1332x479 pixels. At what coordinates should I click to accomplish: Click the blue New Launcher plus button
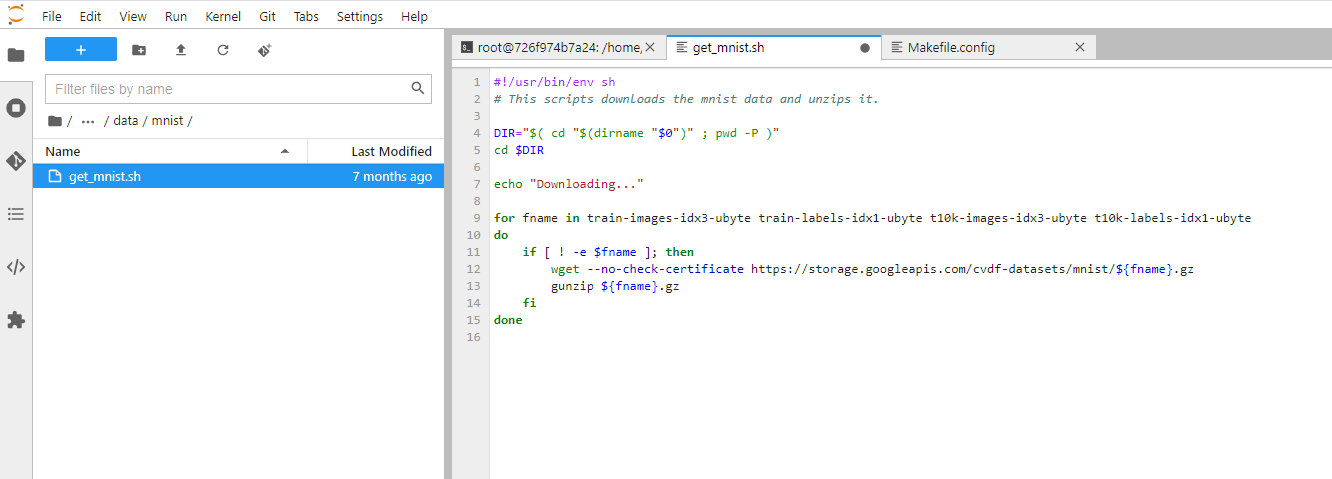pyautogui.click(x=81, y=49)
